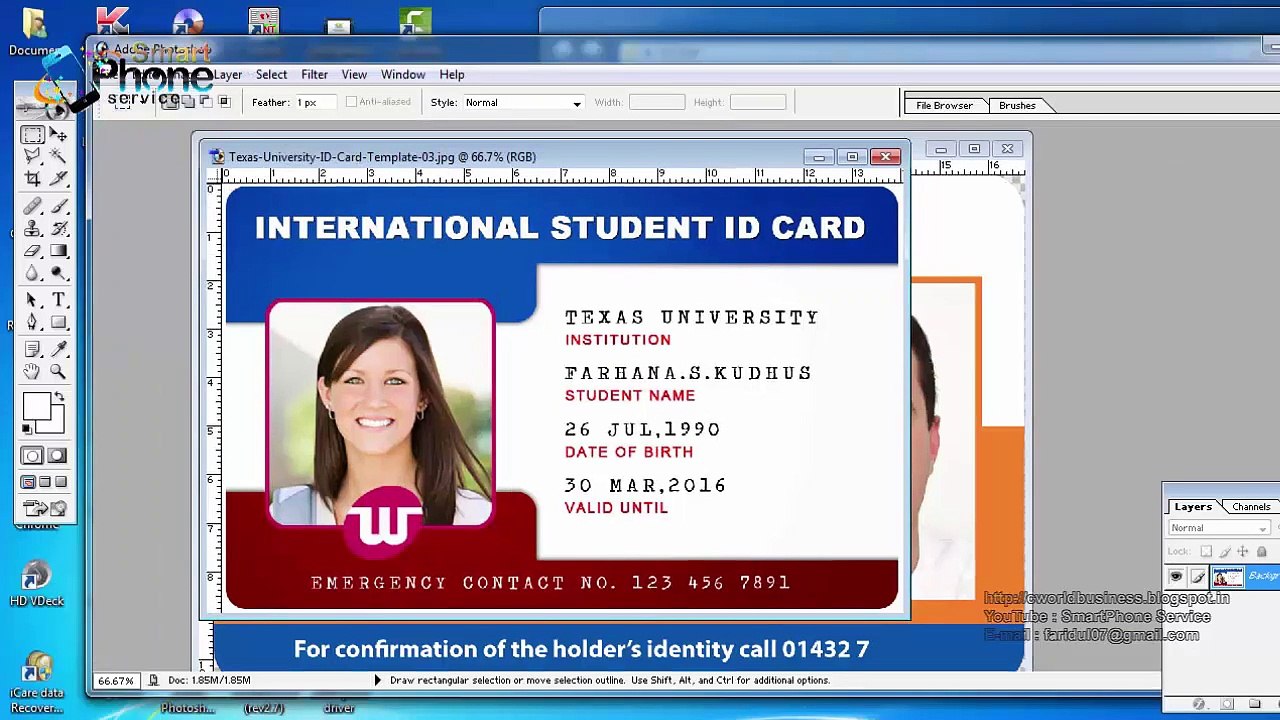The width and height of the screenshot is (1280, 720).
Task: Click the Feather input field
Action: tap(314, 102)
